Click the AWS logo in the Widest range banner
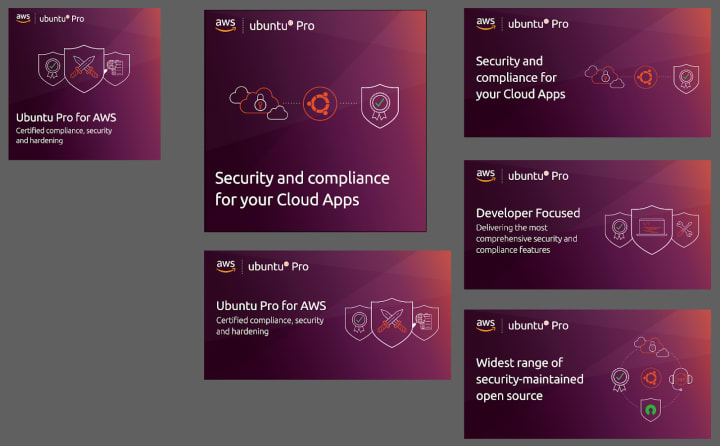Image resolution: width=720 pixels, height=446 pixels. (x=486, y=325)
